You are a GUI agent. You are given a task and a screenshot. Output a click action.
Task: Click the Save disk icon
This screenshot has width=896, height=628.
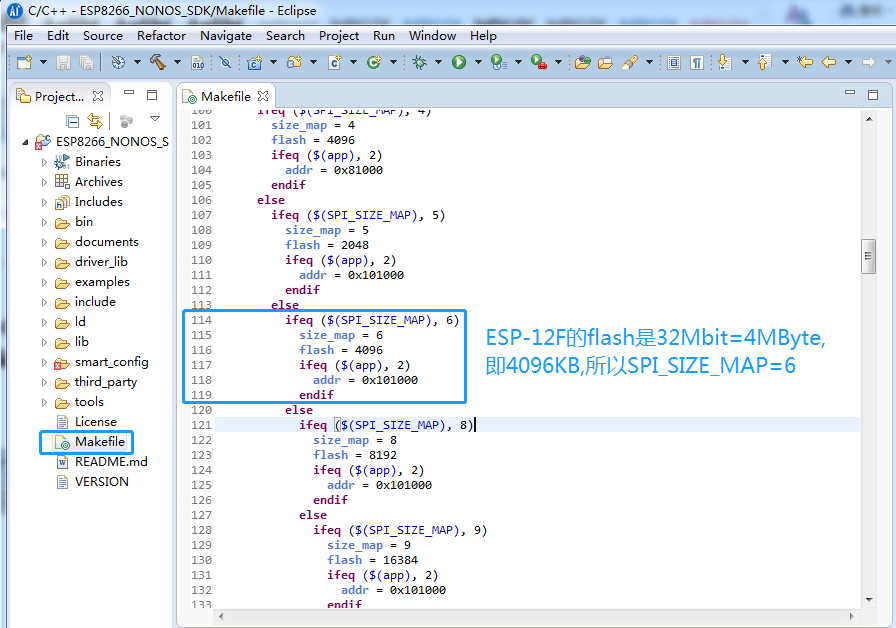pyautogui.click(x=63, y=62)
